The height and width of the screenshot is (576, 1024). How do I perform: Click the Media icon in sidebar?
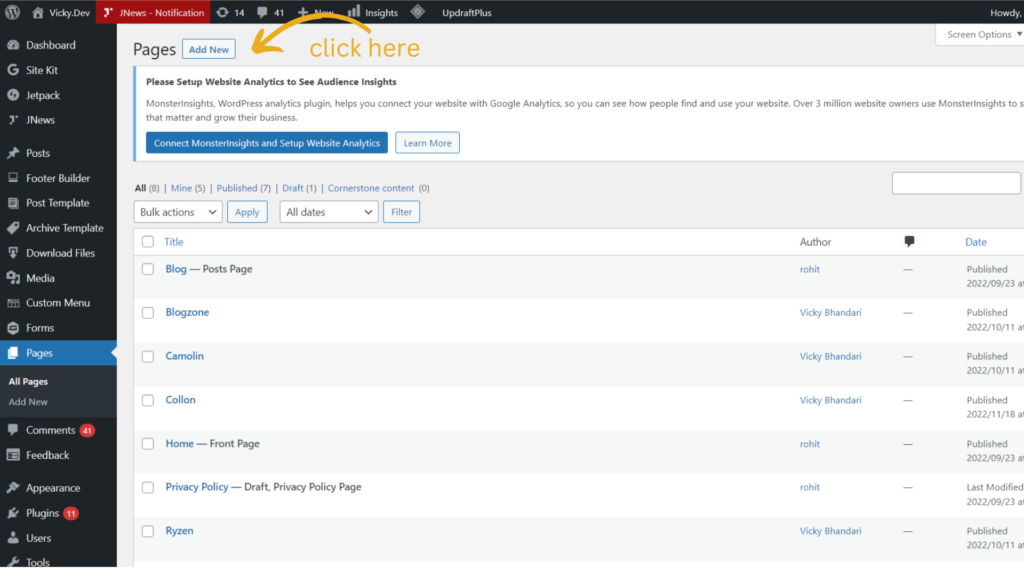pos(13,278)
